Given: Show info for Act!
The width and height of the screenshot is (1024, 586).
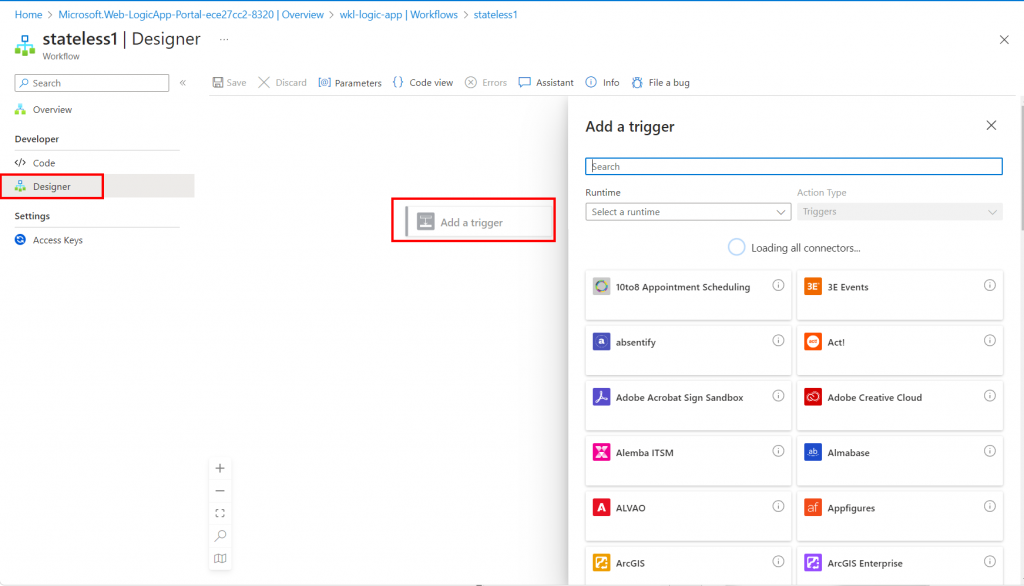Looking at the screenshot, I should 989,340.
